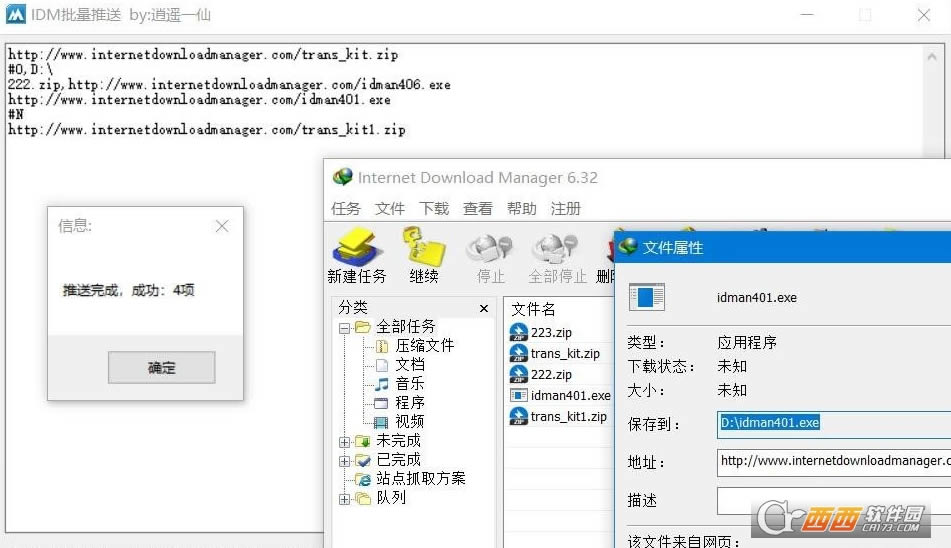Click the idman401.exe URL line in IDM批量推送
951x548 pixels.
[x=199, y=99]
